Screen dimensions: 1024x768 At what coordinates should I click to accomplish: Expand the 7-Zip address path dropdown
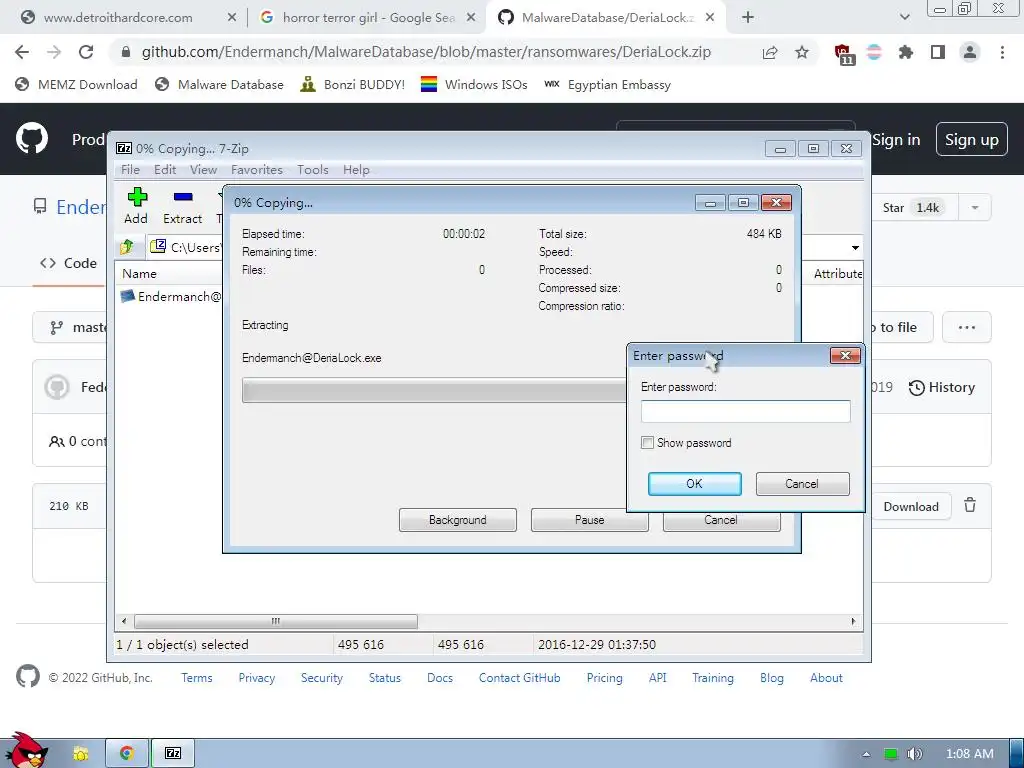[855, 248]
